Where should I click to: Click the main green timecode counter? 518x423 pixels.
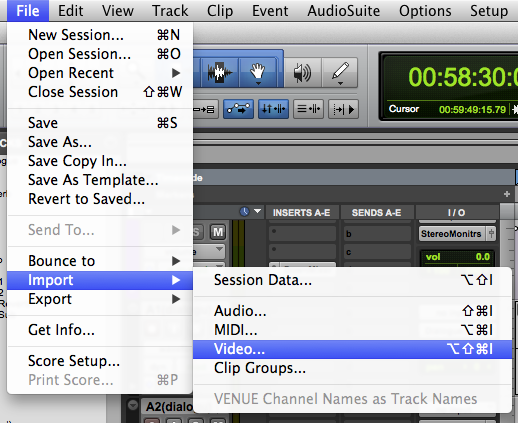pos(462,77)
